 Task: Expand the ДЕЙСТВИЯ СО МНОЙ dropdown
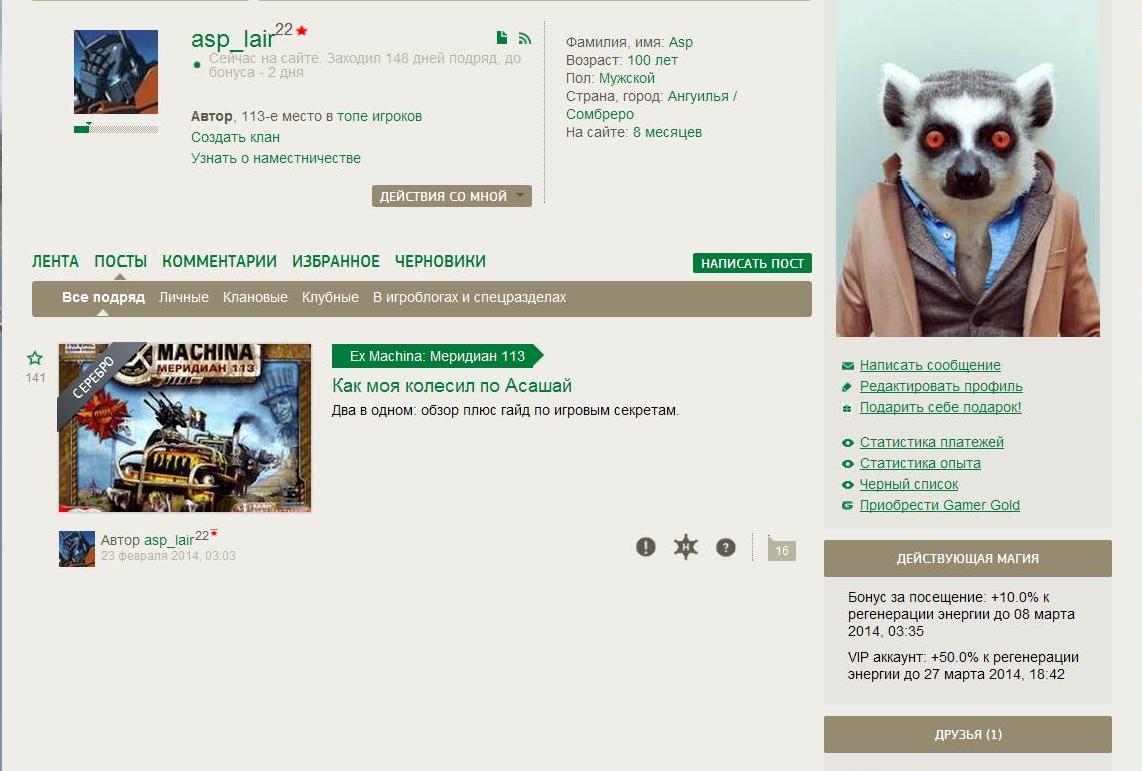tap(452, 196)
